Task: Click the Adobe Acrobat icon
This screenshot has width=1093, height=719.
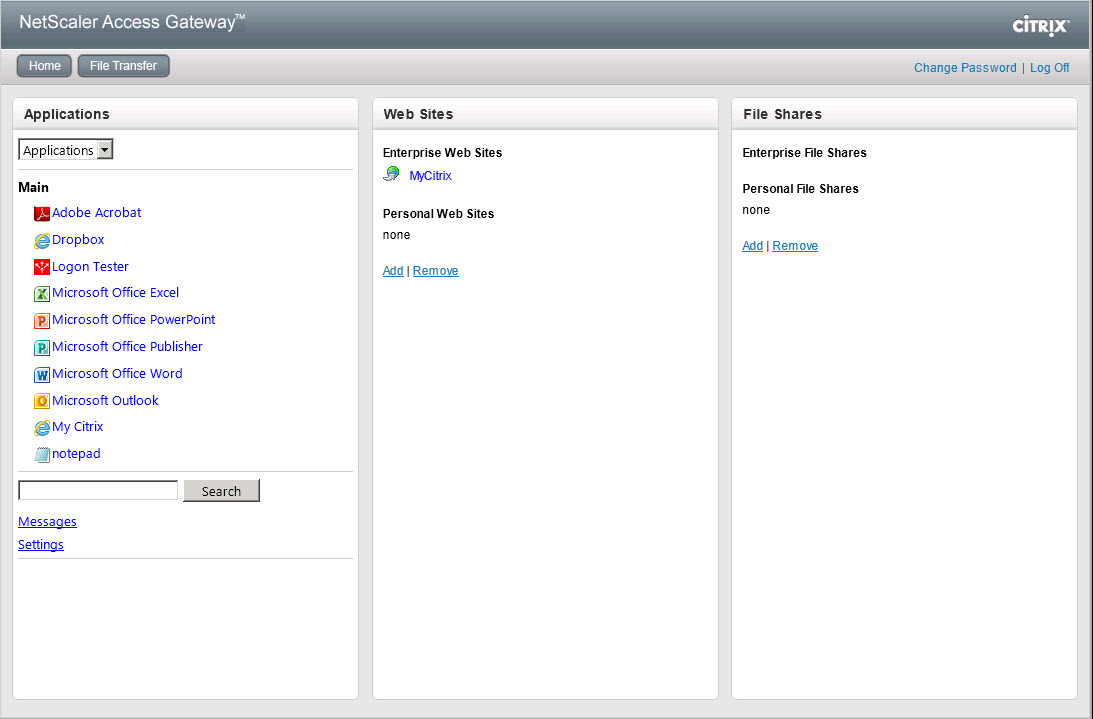Action: (42, 213)
